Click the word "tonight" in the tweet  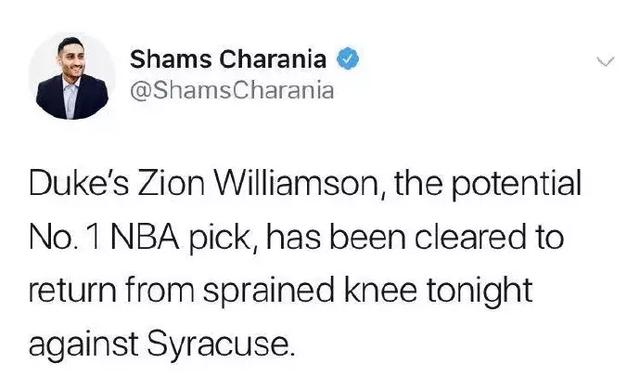479,292
